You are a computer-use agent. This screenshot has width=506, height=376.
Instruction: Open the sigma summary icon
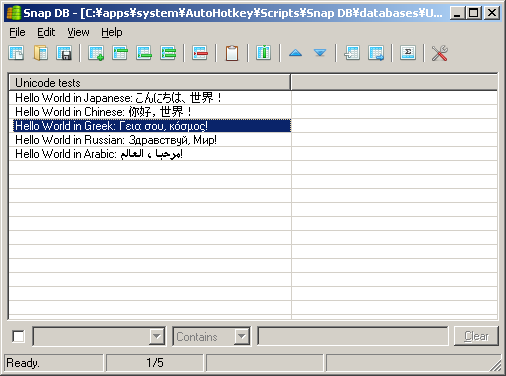[408, 53]
